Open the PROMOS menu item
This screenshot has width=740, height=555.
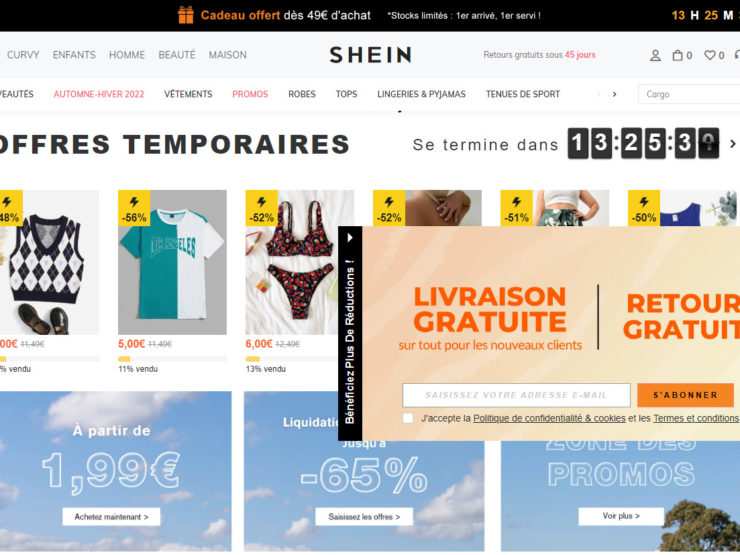[x=250, y=94]
